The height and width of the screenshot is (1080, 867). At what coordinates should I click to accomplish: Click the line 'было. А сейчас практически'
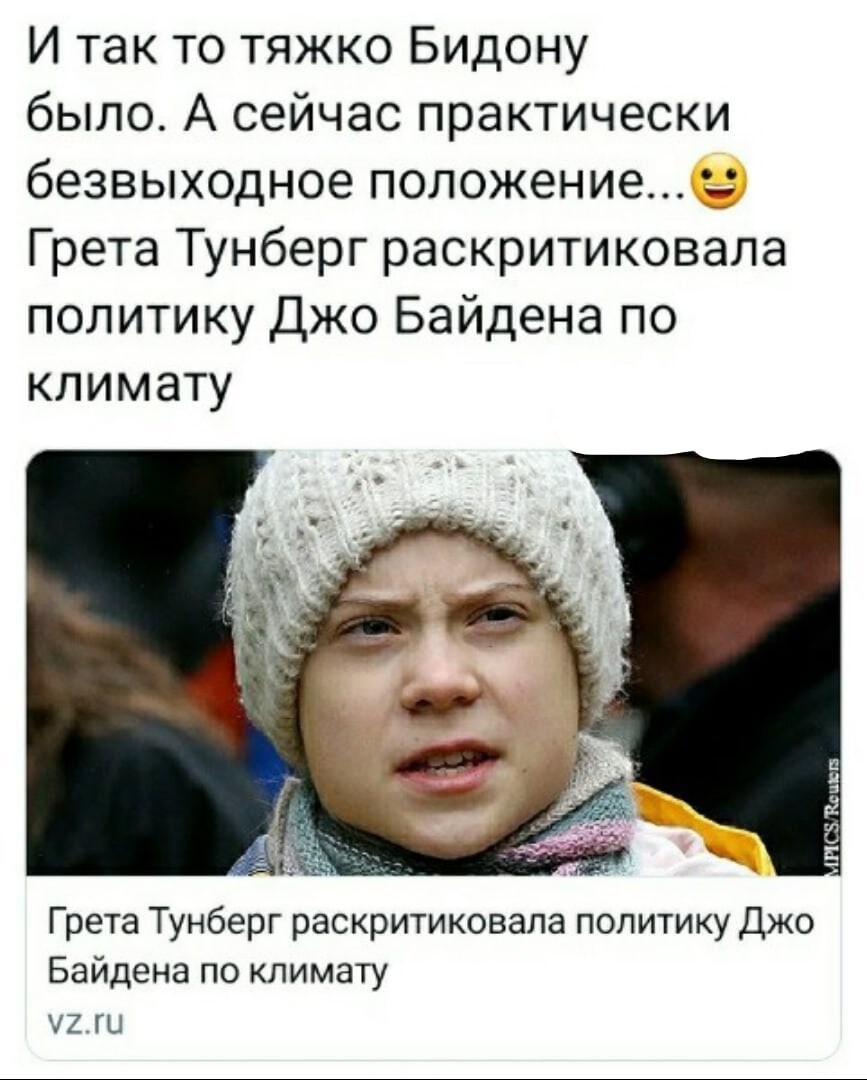(x=378, y=114)
